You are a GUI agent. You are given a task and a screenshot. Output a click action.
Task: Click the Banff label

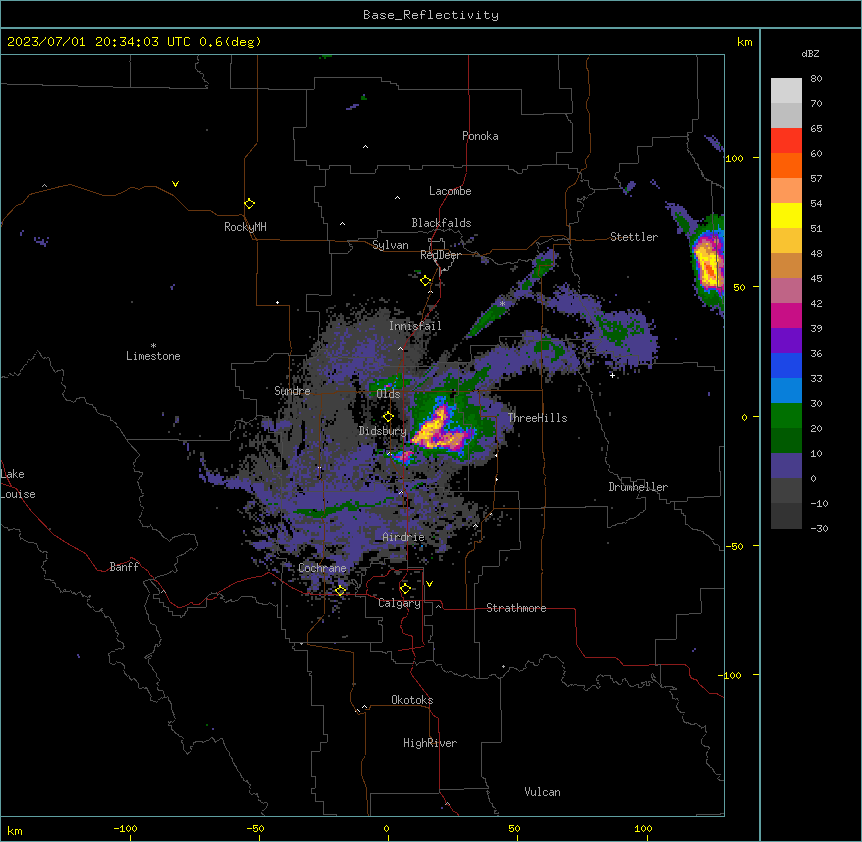[124, 567]
